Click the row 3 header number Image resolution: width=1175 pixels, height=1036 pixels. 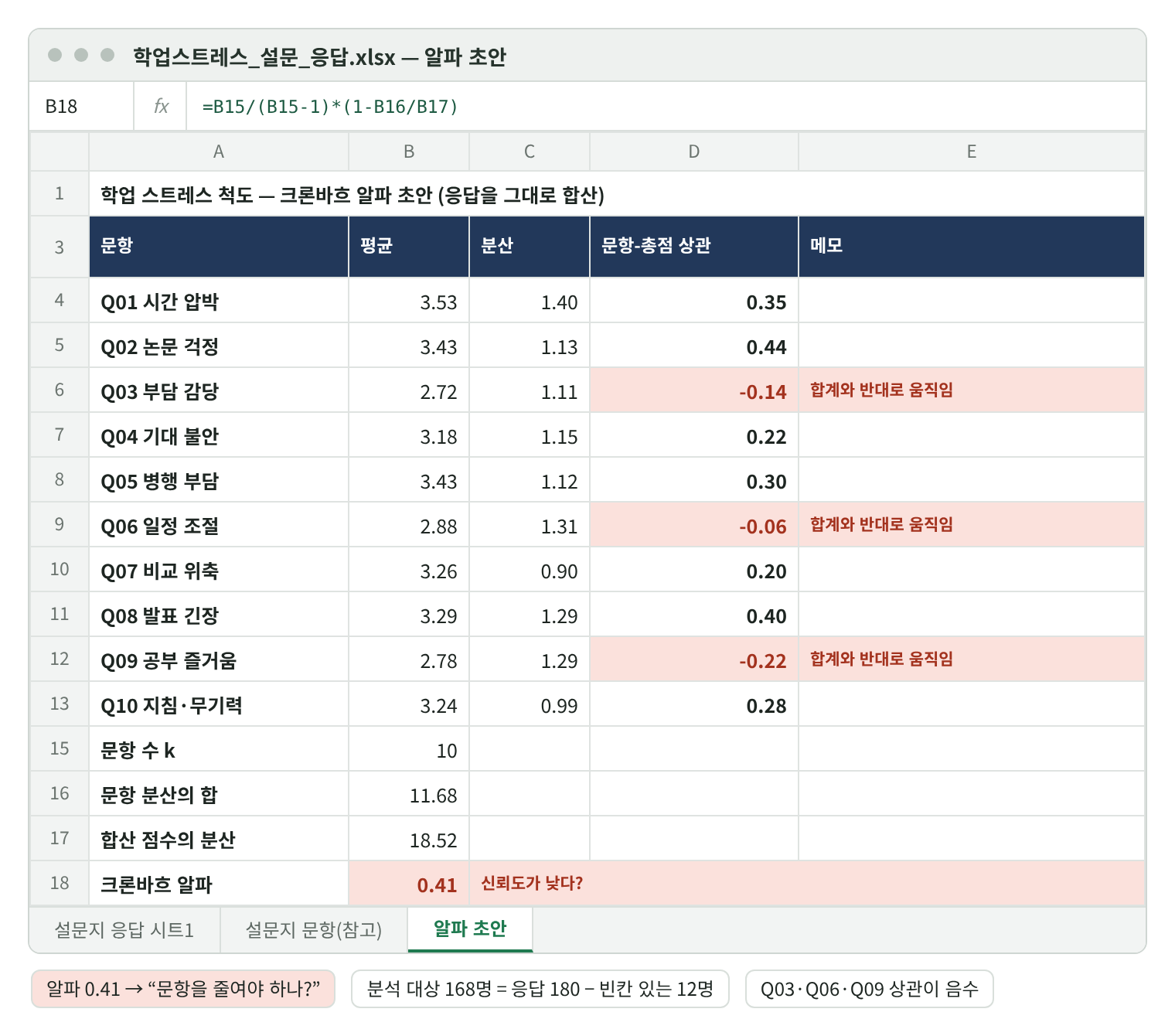tap(60, 247)
